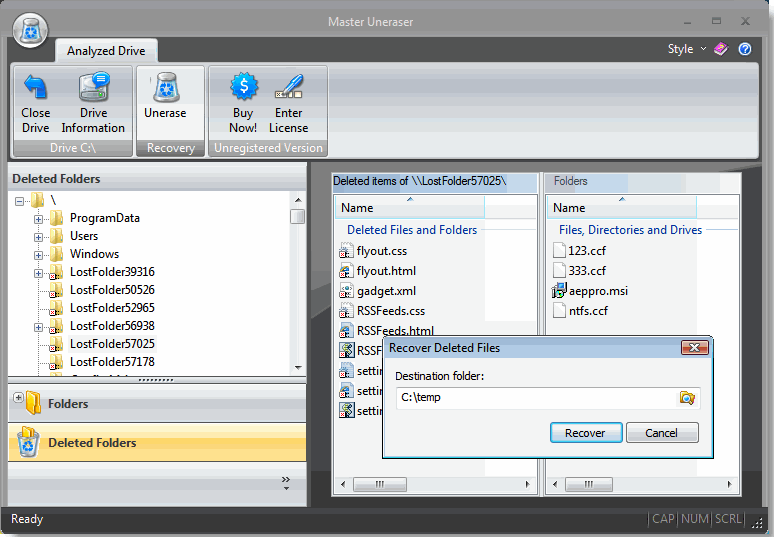
Task: Expand the Windows folder node
Action: click(38, 255)
